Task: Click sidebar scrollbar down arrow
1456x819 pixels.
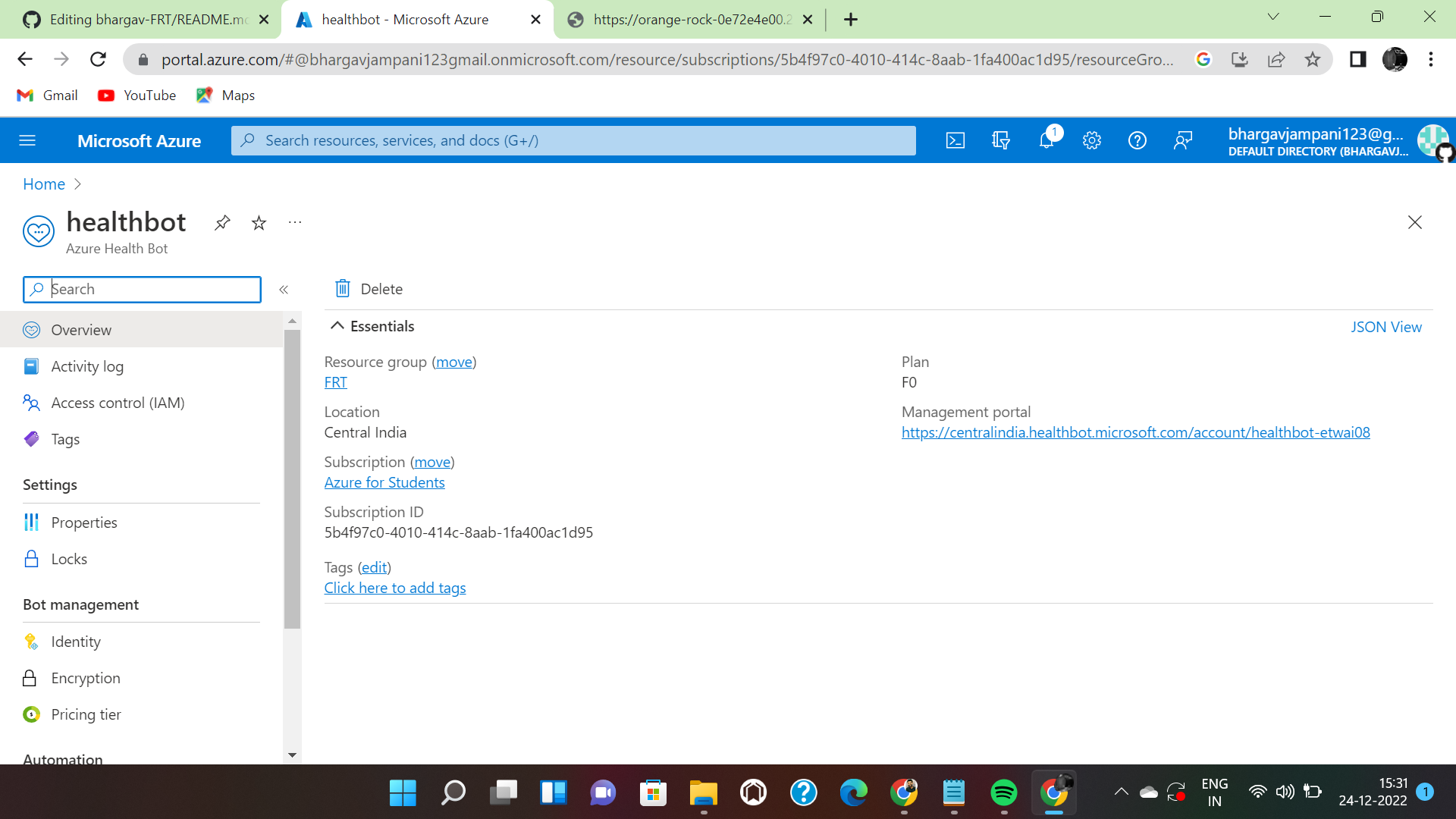Action: tap(292, 755)
